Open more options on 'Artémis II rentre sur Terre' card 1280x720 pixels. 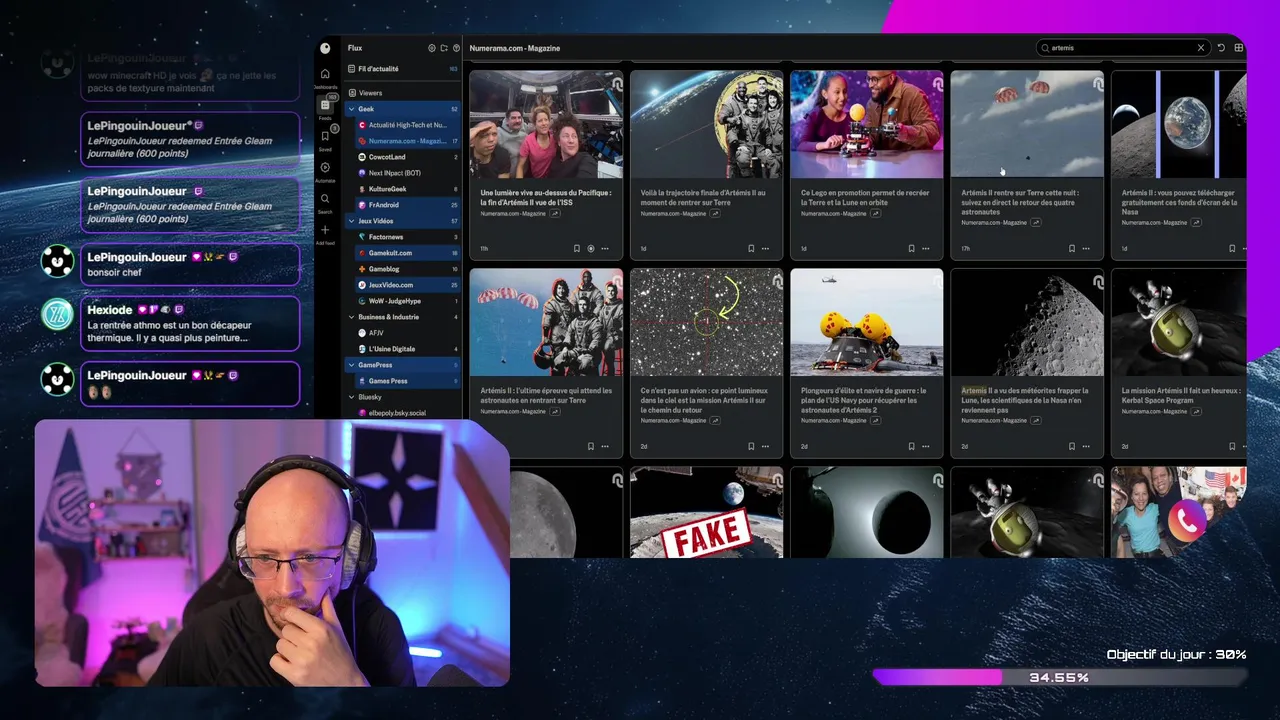1085,248
